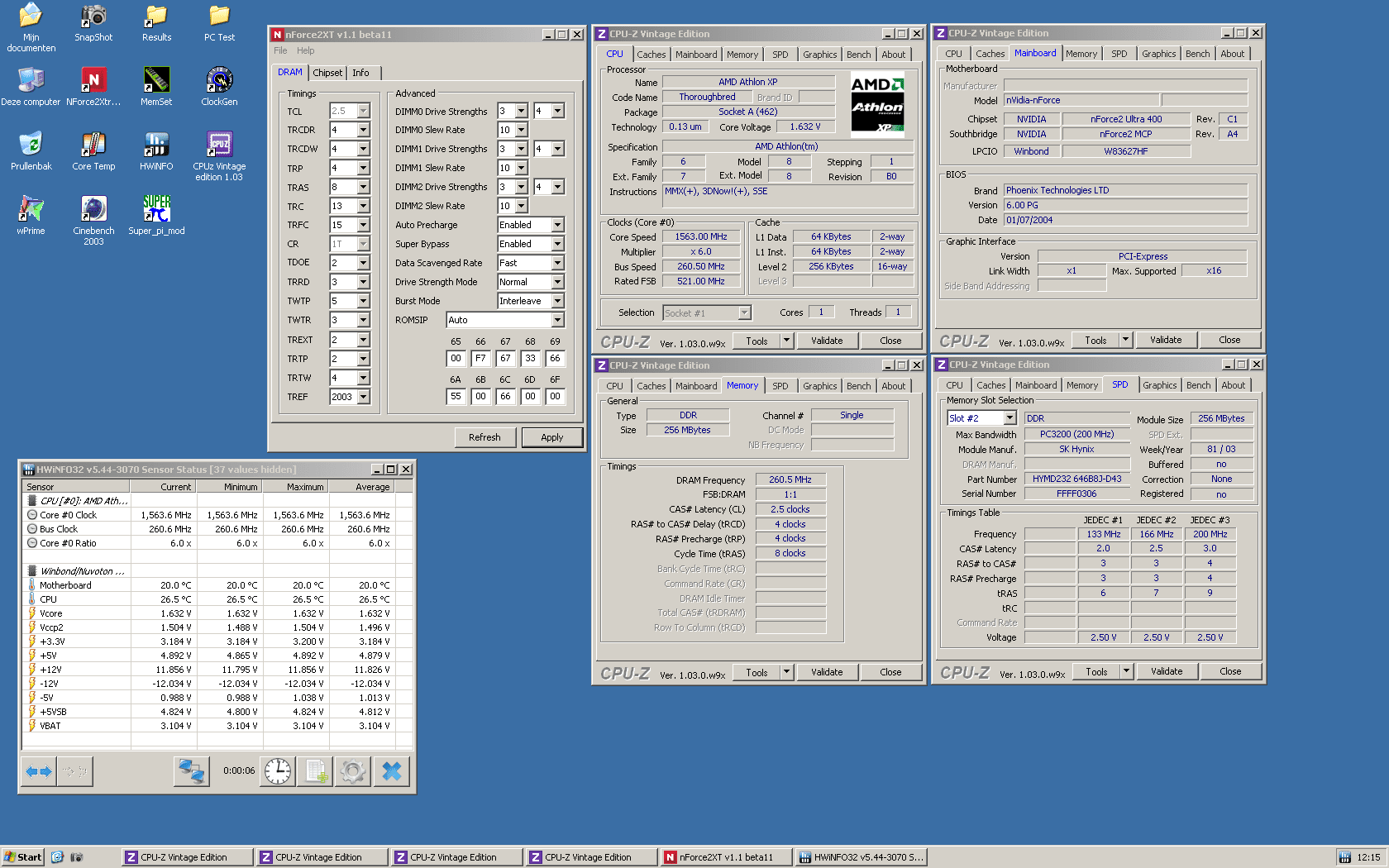
Task: Expand the TWTP 5 dropdown
Action: pyautogui.click(x=363, y=301)
